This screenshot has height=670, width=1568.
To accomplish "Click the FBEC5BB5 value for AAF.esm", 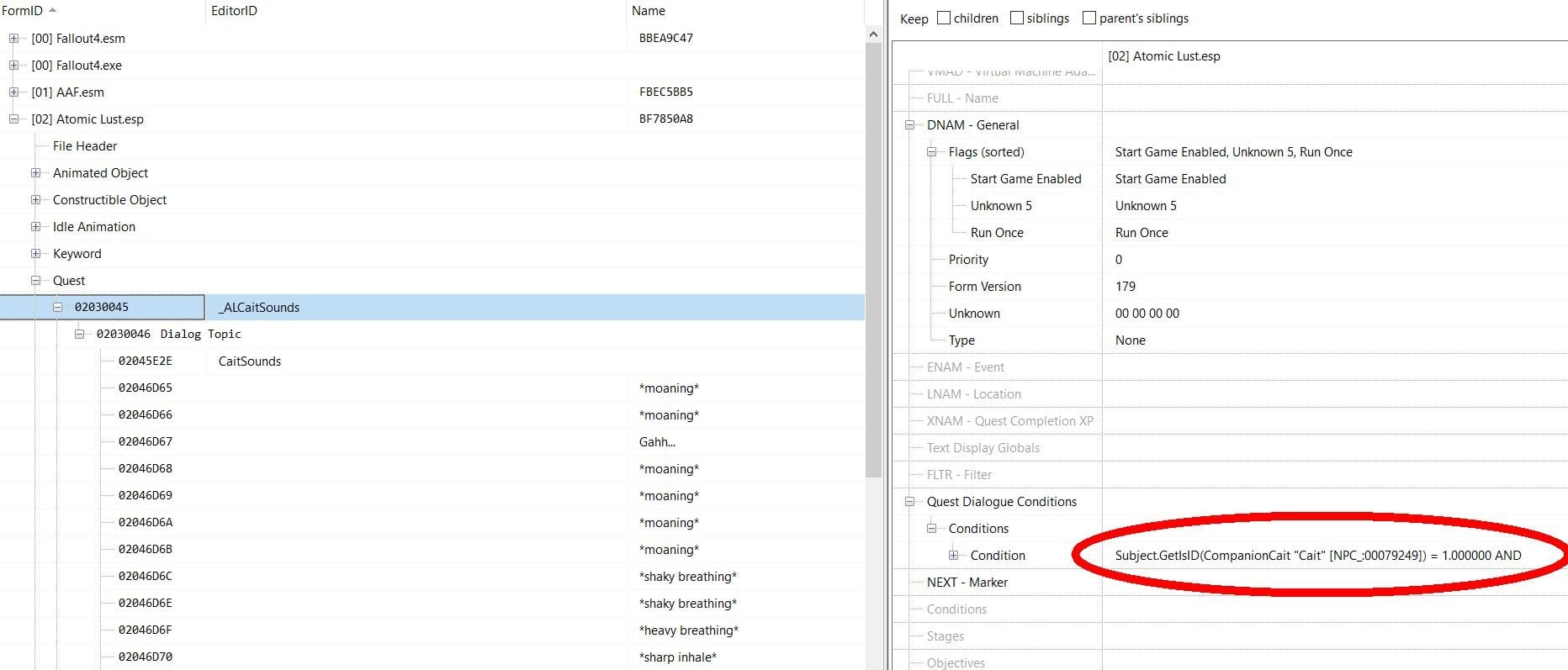I will (666, 92).
